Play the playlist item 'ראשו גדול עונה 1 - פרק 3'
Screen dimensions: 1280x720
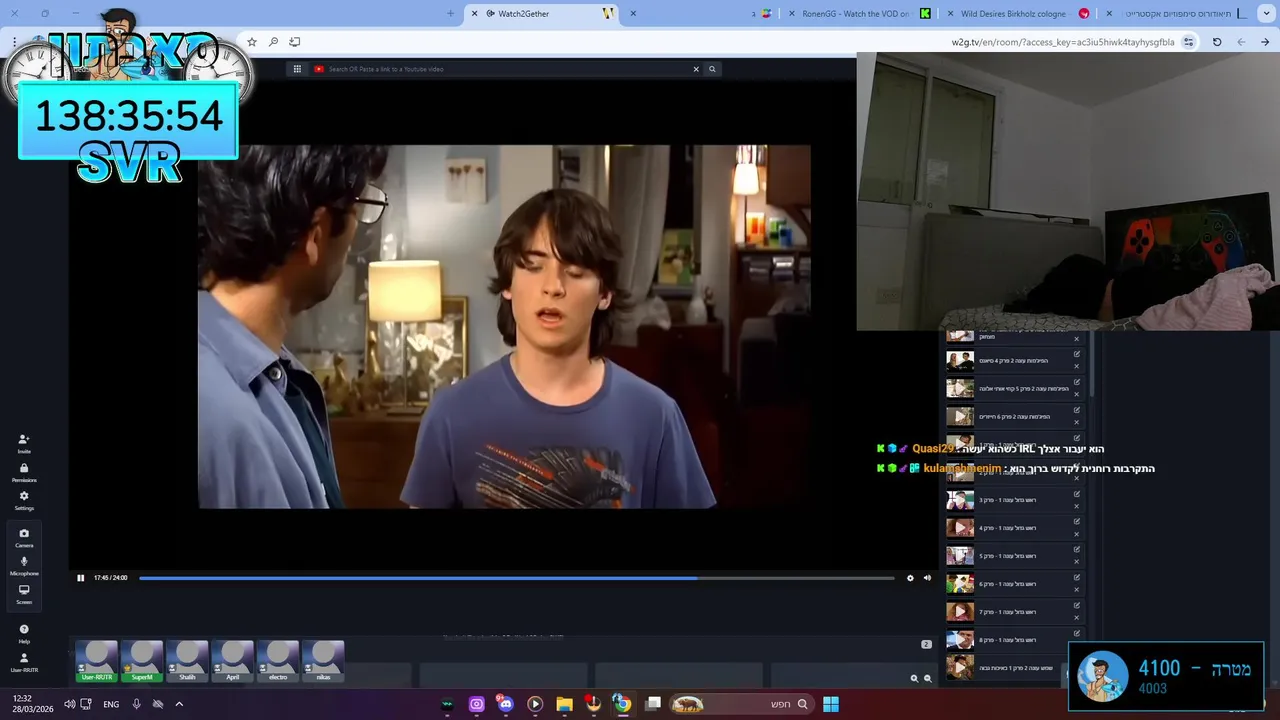960,500
